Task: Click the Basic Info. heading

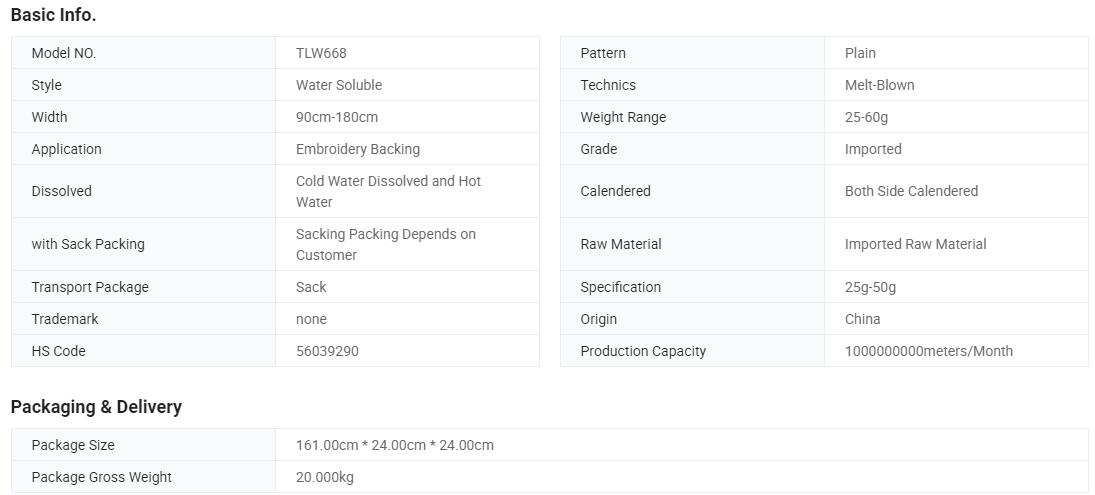Action: point(53,15)
